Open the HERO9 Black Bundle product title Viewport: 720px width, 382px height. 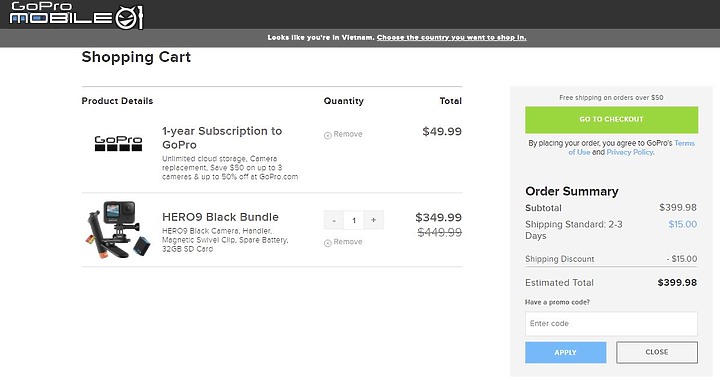pos(220,217)
